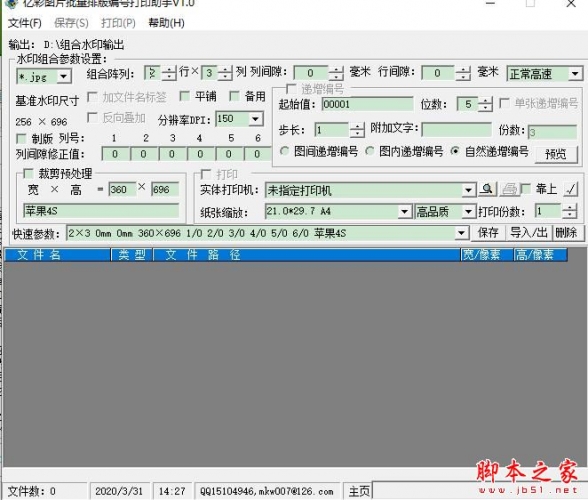Click the 步长 spinner arrows

tap(357, 130)
